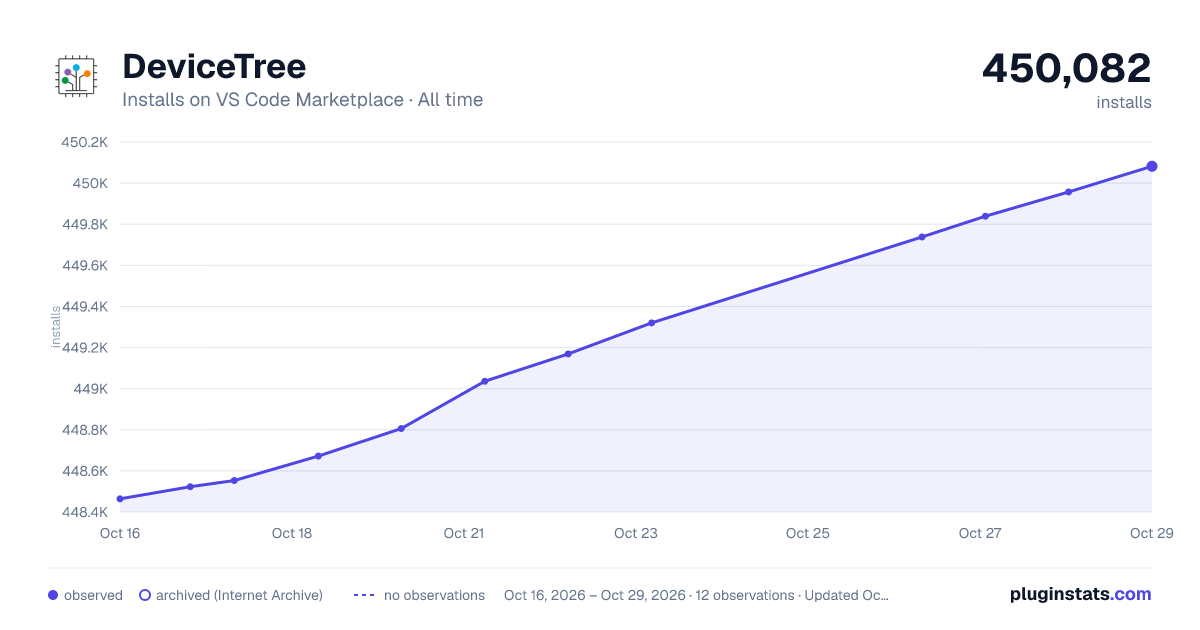Viewport: 1200px width, 630px height.
Task: Click the dashed 'no observations' legend marker
Action: coord(364,595)
